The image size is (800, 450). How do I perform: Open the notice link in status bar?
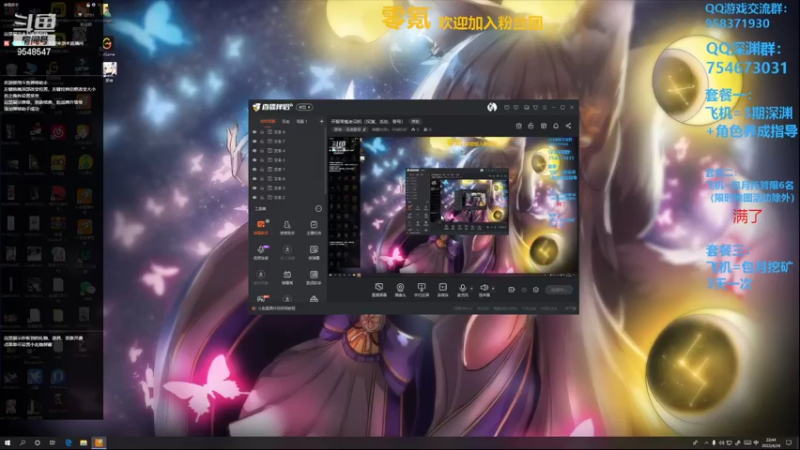(276, 309)
